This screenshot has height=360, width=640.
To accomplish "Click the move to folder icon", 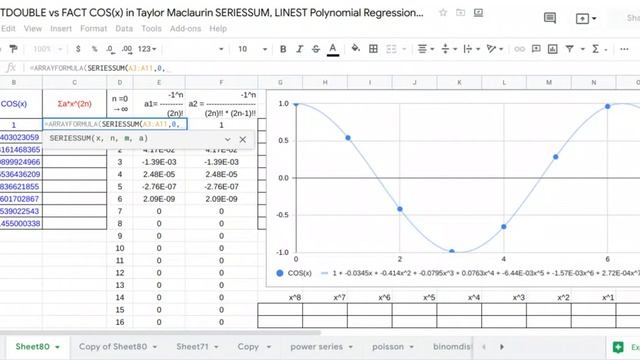I will (460, 13).
